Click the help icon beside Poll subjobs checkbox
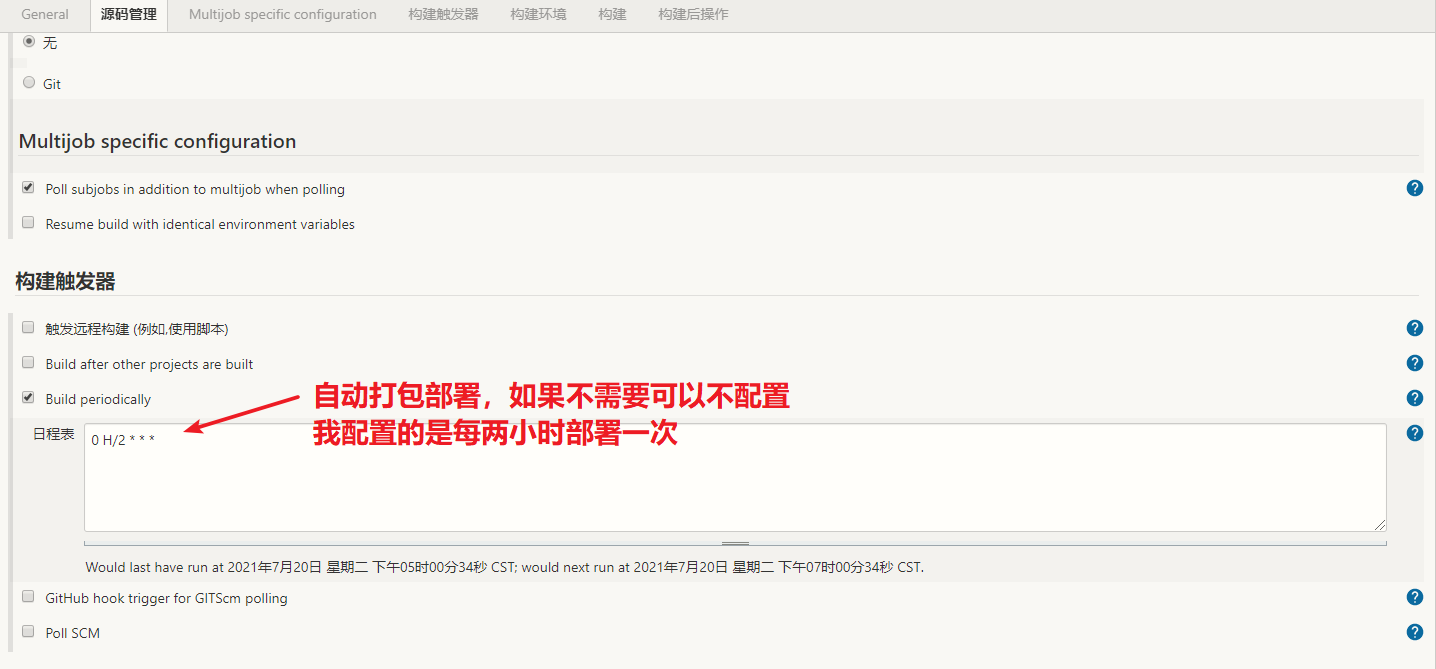Viewport: 1436px width, 669px height. (x=1414, y=187)
